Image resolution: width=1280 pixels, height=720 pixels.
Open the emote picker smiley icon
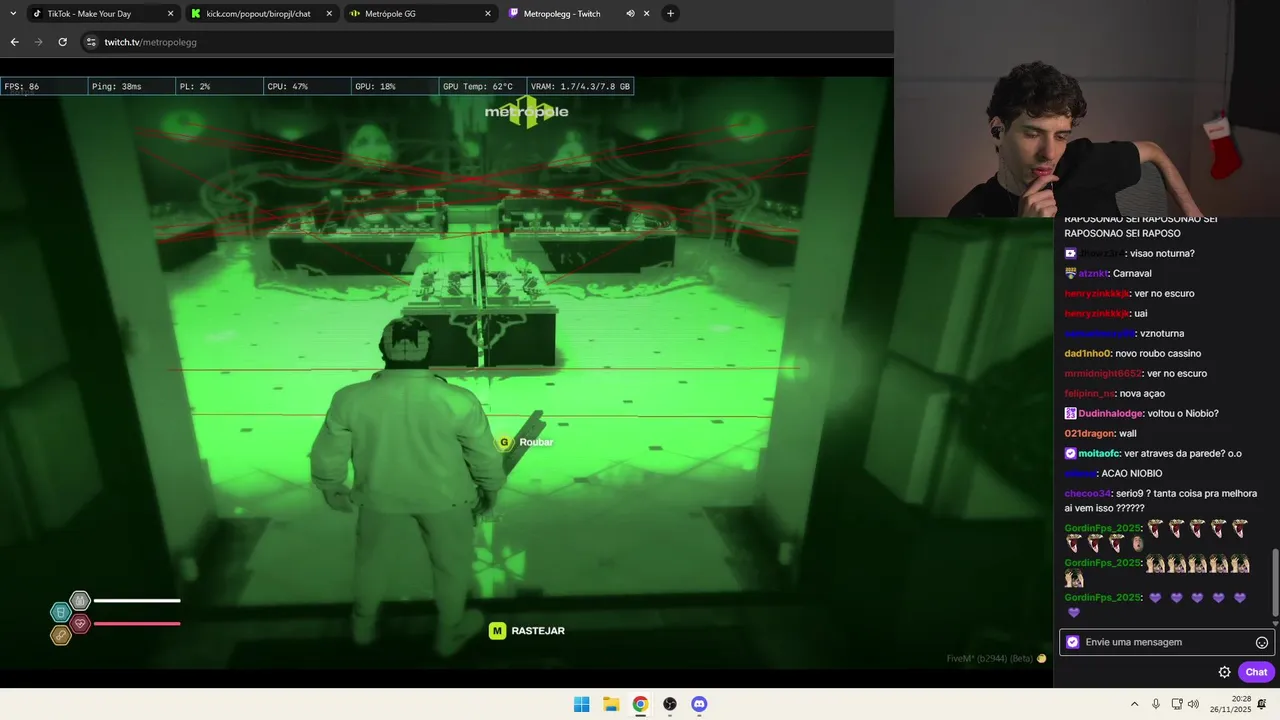[x=1262, y=642]
